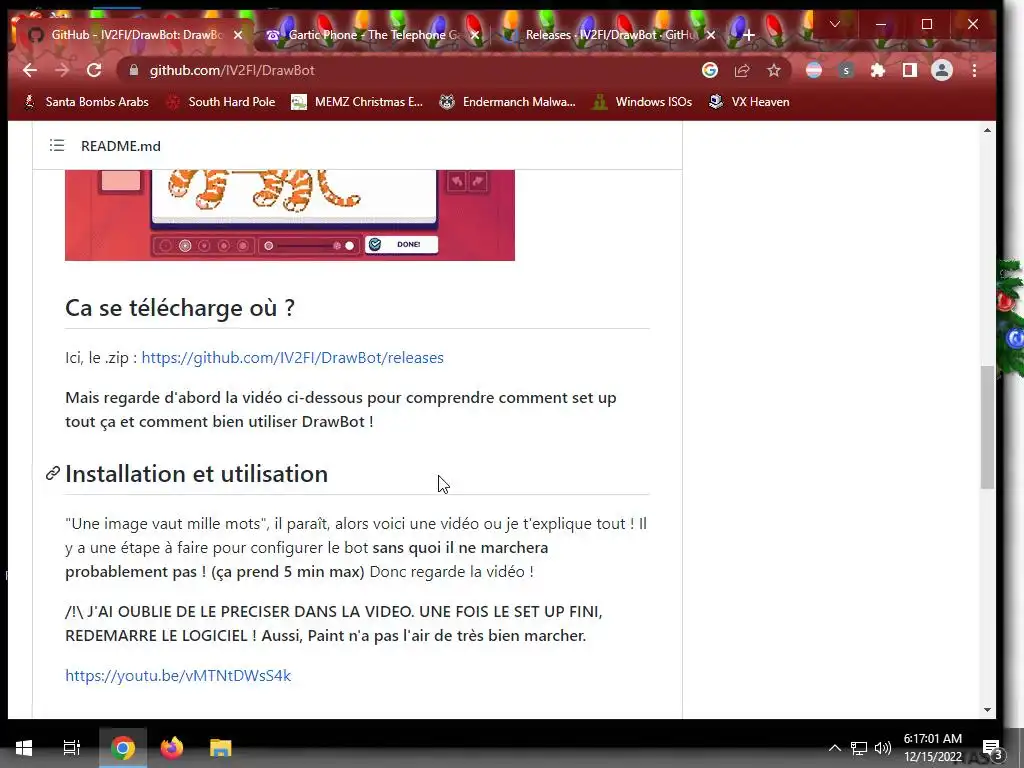Open Windows ISOs bookmark
The image size is (1024, 768).
click(642, 102)
